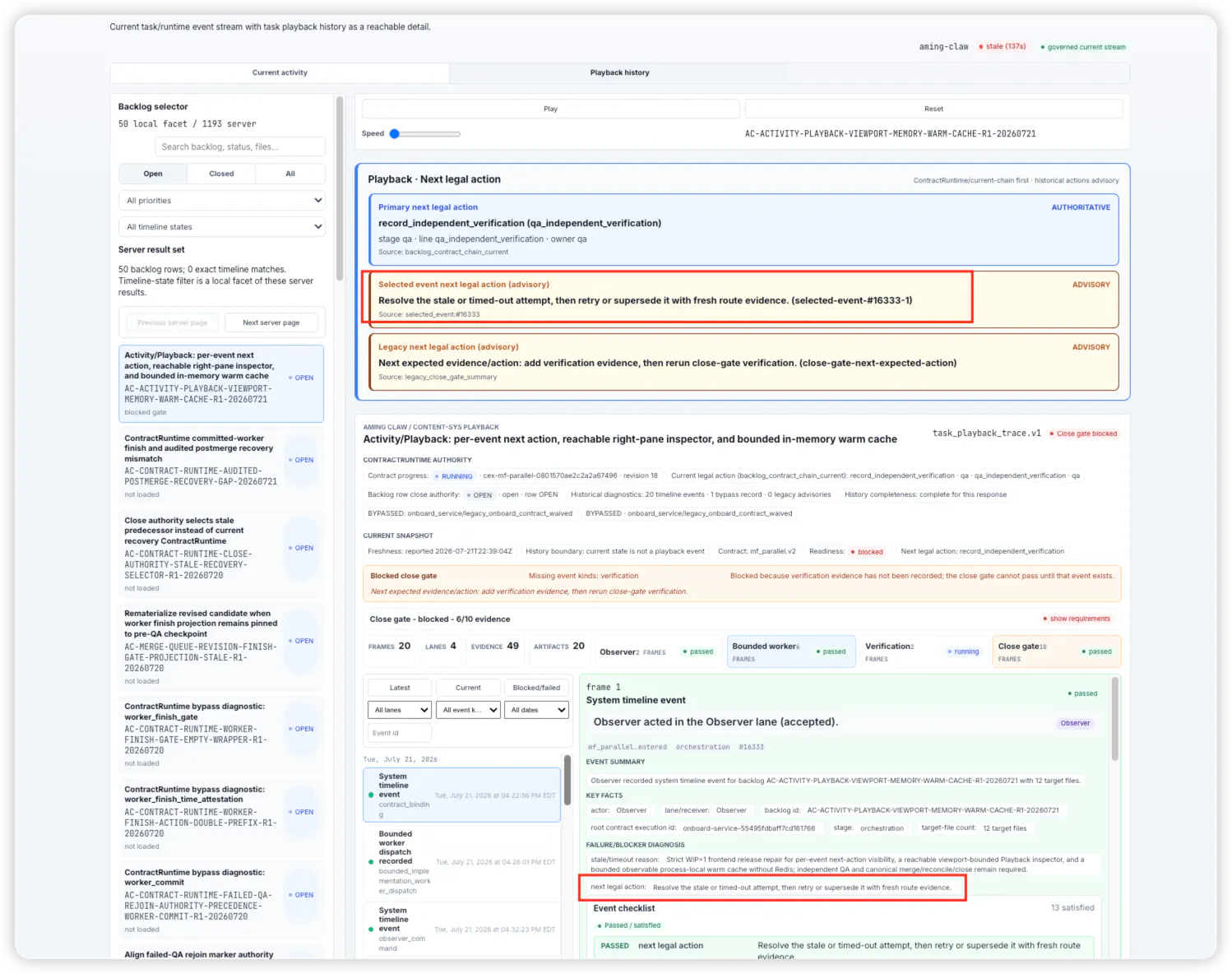Open the Playback history tab
Viewport: 1232px width, 974px height.
[619, 72]
